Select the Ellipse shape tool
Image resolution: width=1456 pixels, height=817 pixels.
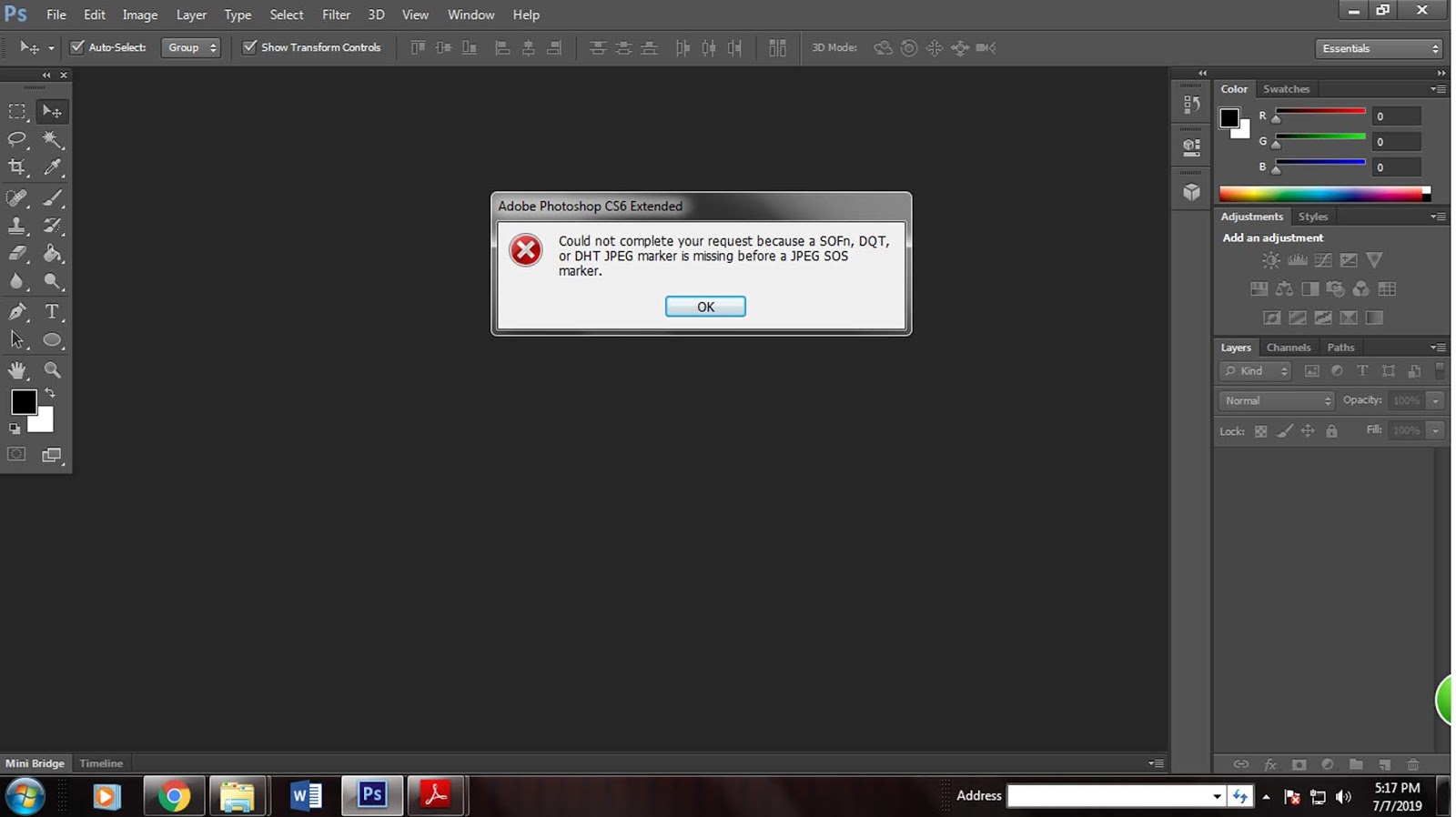click(52, 340)
